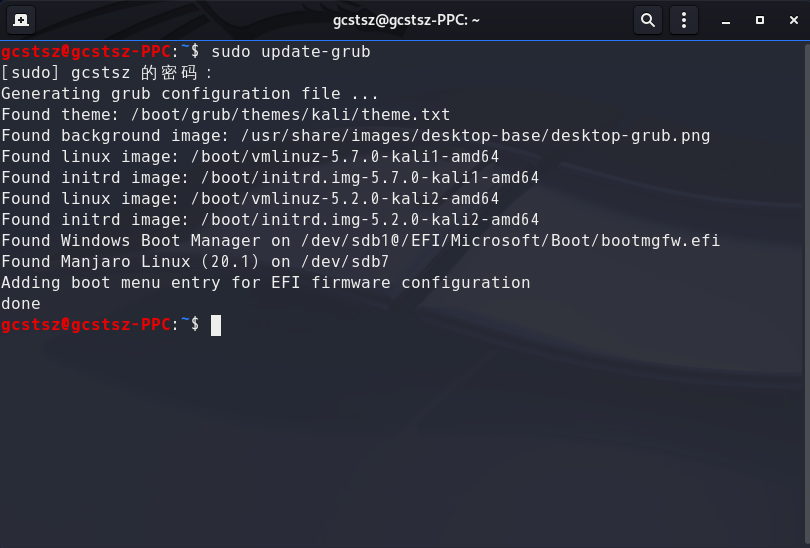The width and height of the screenshot is (810, 548).
Task: Click the 'Found background image' desktop-grub.png line
Action: 355,136
